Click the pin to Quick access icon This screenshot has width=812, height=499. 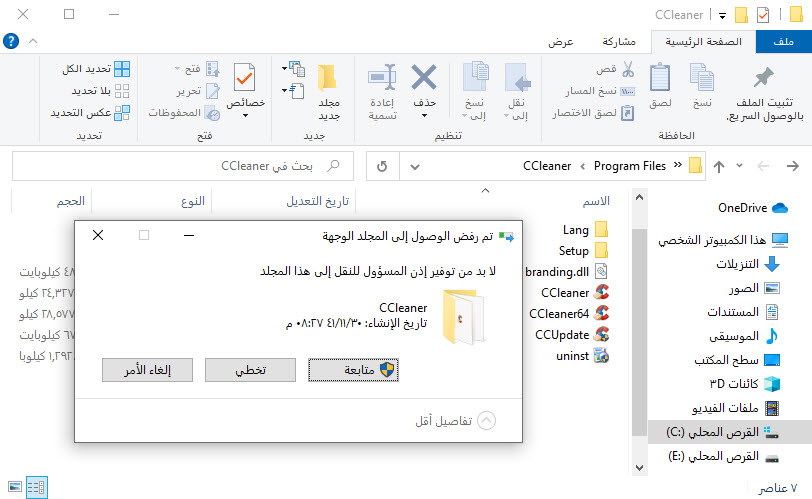point(763,78)
